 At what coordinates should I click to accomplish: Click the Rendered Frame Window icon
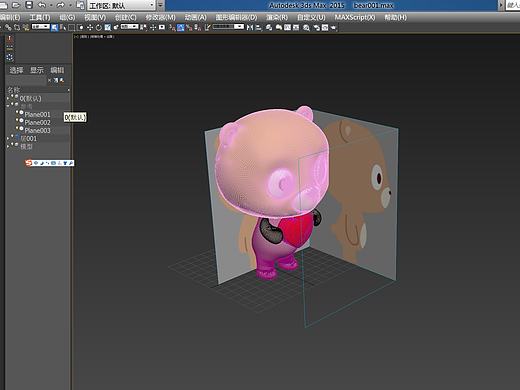pos(325,28)
